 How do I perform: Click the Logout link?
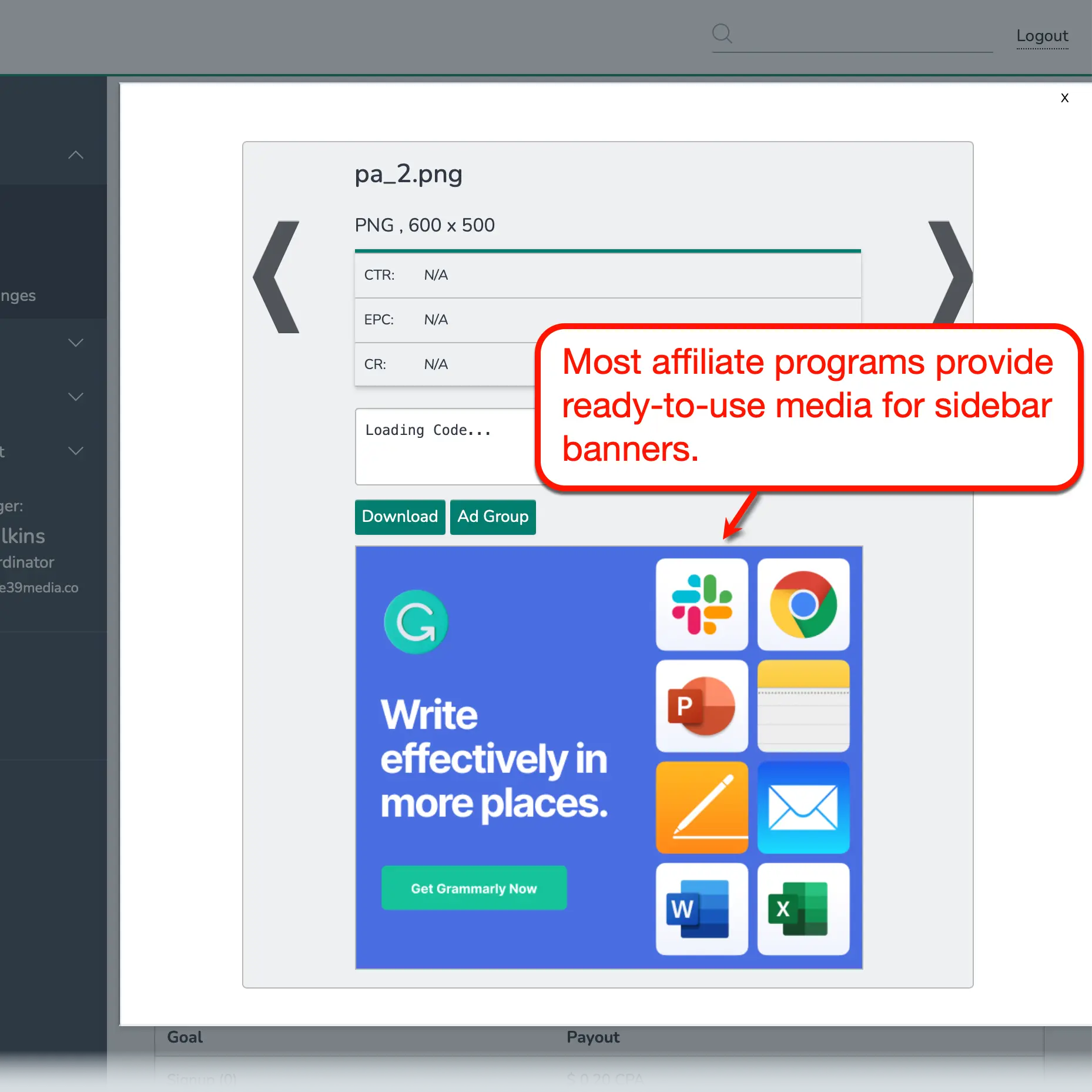coord(1042,36)
